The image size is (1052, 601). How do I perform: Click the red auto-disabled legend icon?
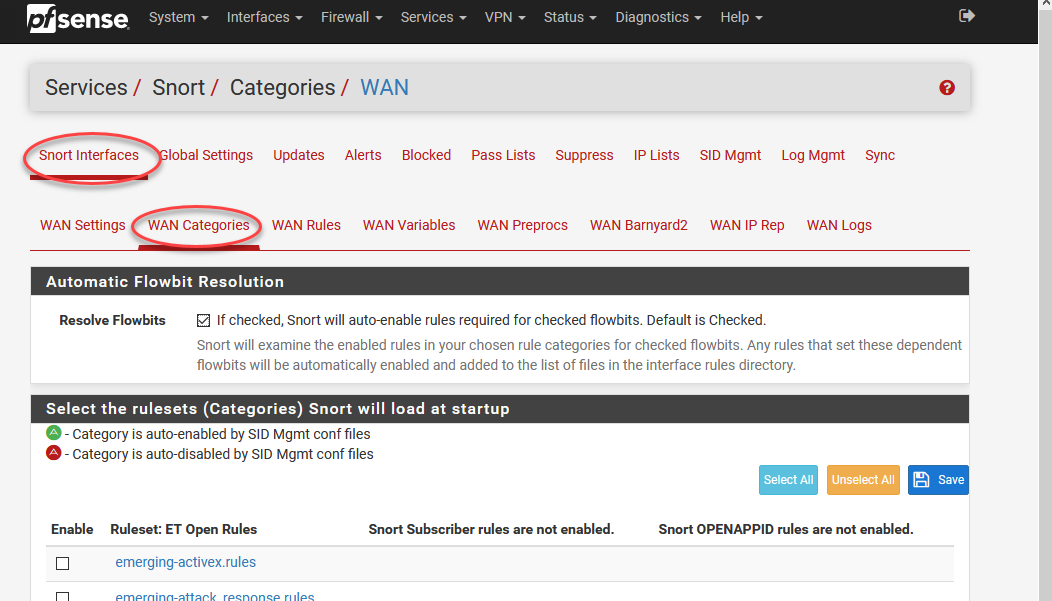point(54,453)
